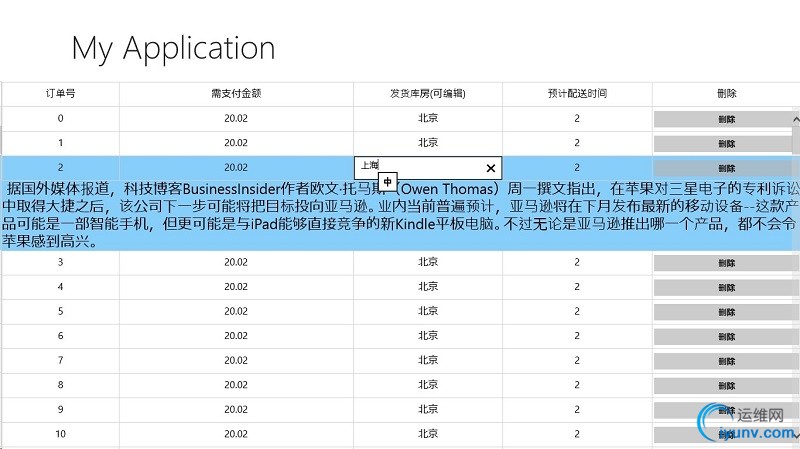Click the 中 input method indicator
The image size is (800, 449).
point(388,182)
